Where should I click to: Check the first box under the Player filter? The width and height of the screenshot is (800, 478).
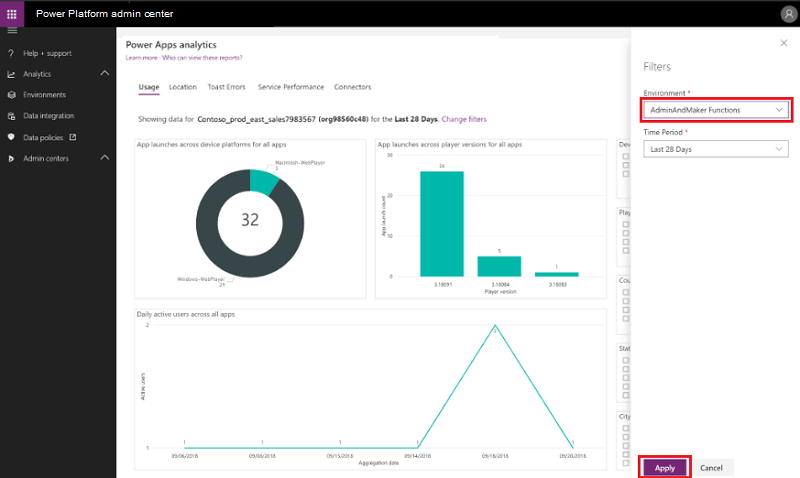[623, 224]
